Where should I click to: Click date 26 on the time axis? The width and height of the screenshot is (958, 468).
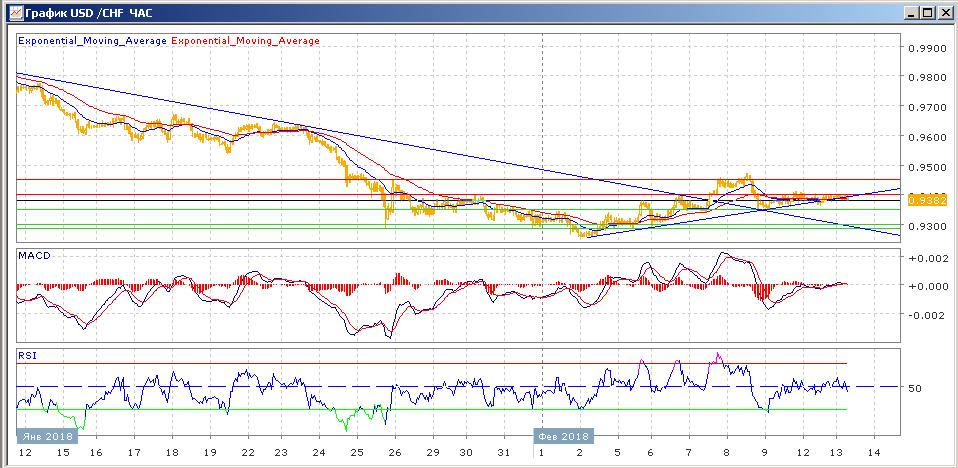395,453
